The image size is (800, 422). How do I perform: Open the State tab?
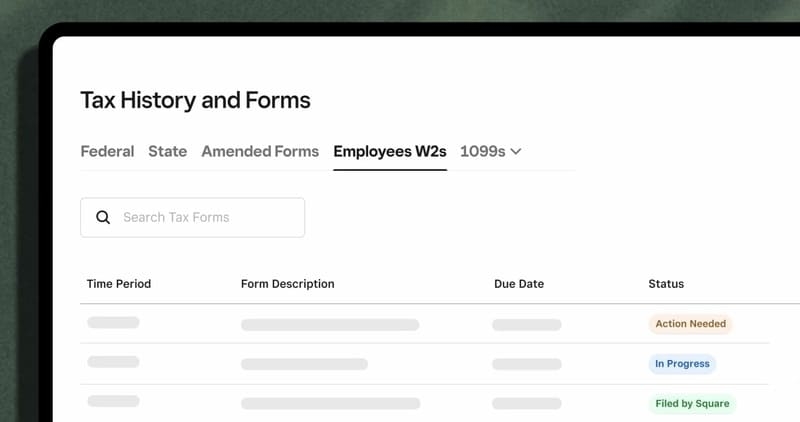point(167,152)
